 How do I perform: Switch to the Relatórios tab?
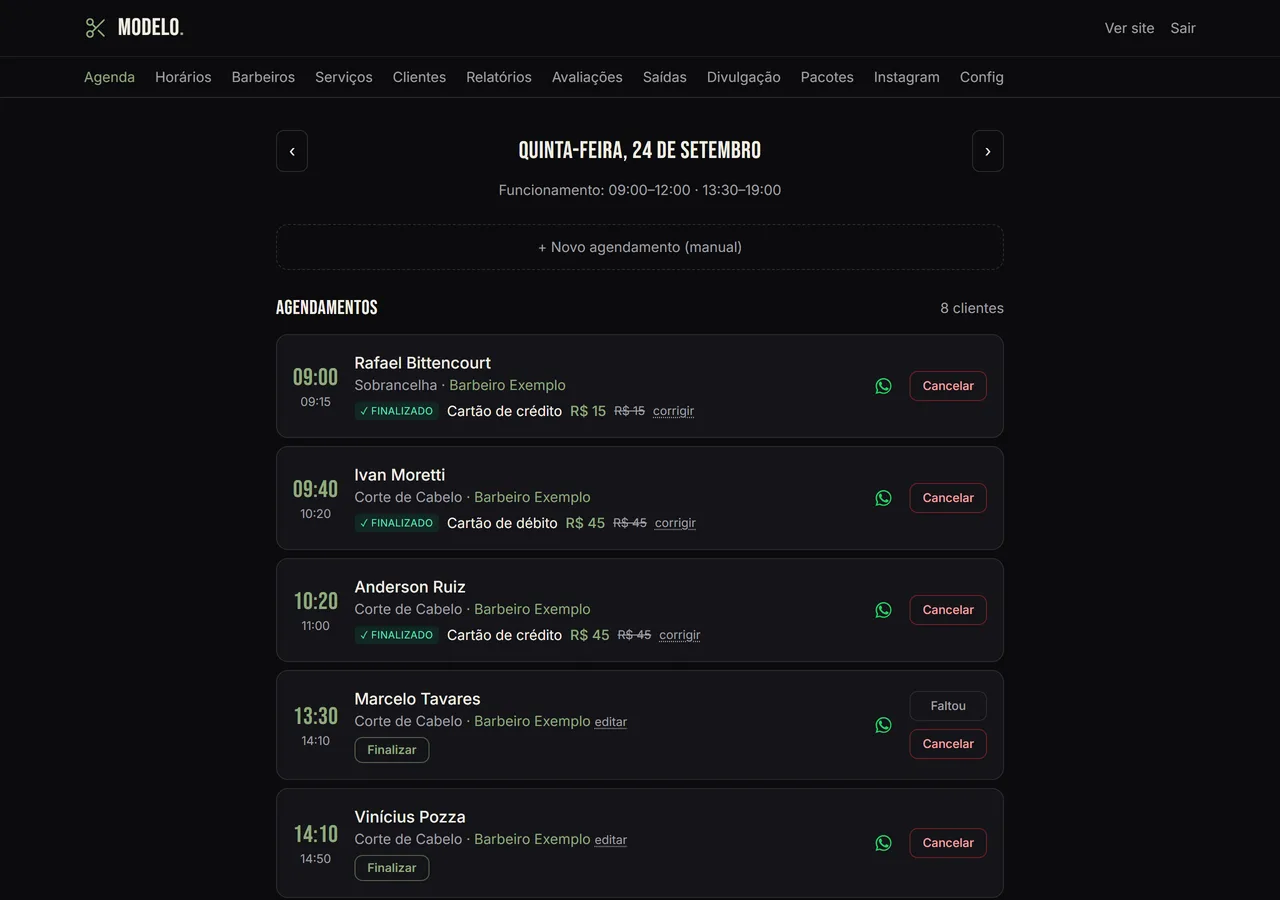pos(499,77)
